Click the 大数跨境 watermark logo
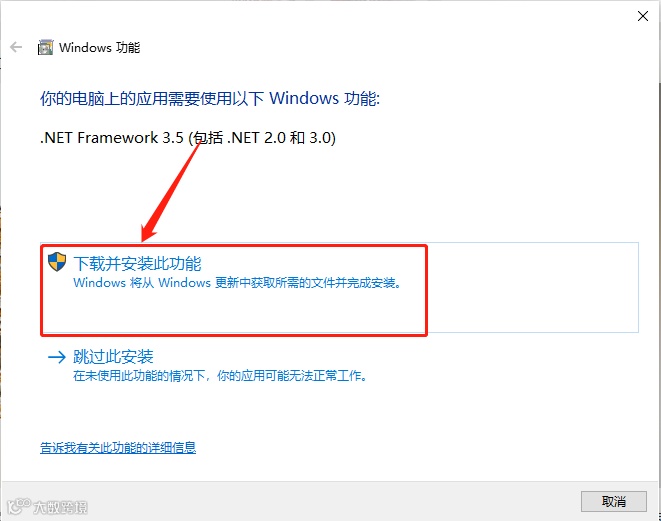Image resolution: width=661 pixels, height=521 pixels. coord(19,506)
